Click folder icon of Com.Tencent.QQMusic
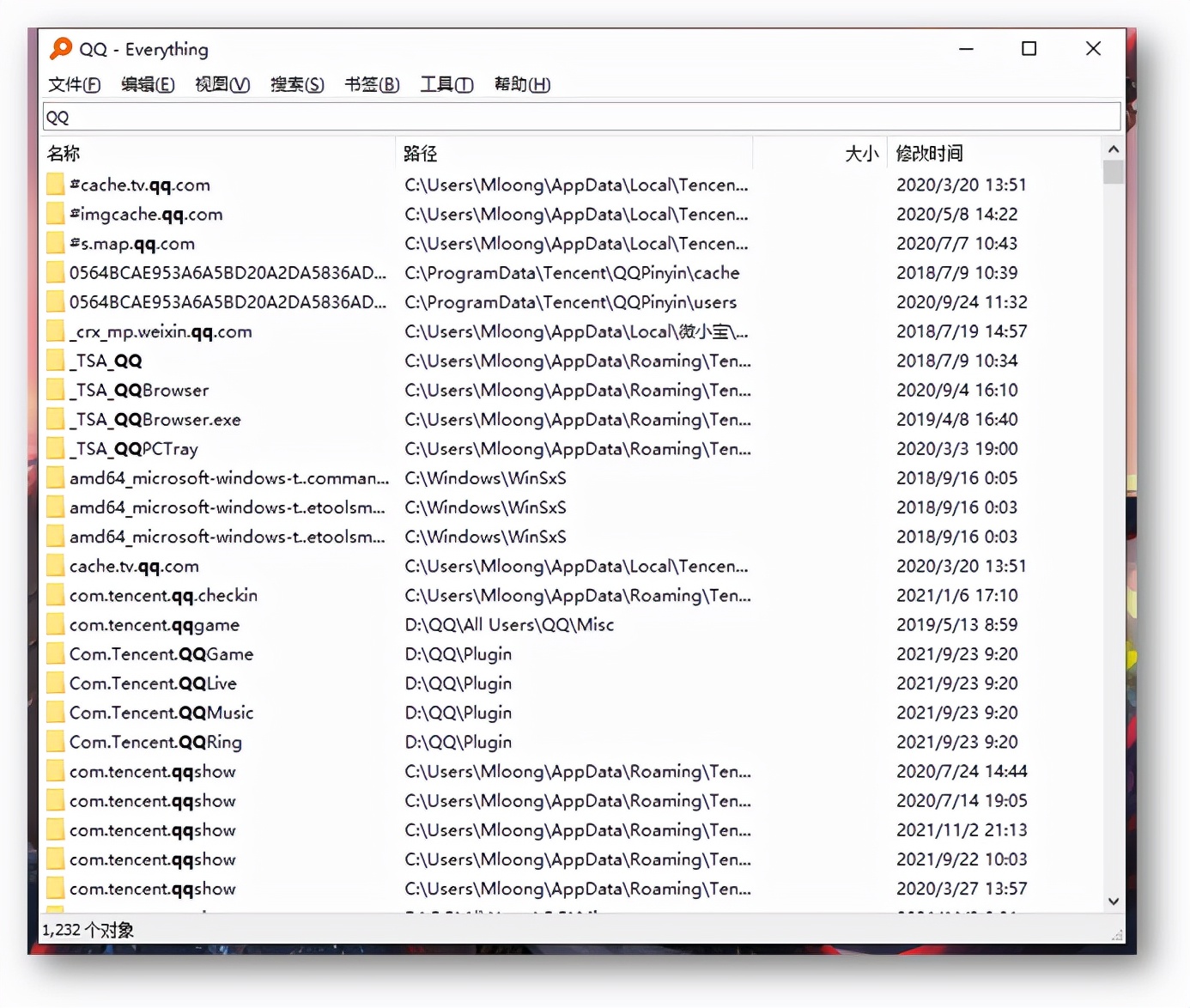The height and width of the screenshot is (1008, 1190). pos(55,712)
